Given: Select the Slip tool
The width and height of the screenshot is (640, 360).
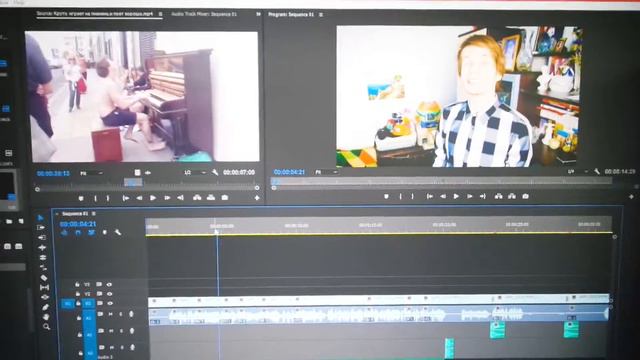Looking at the screenshot, I should click(x=44, y=287).
